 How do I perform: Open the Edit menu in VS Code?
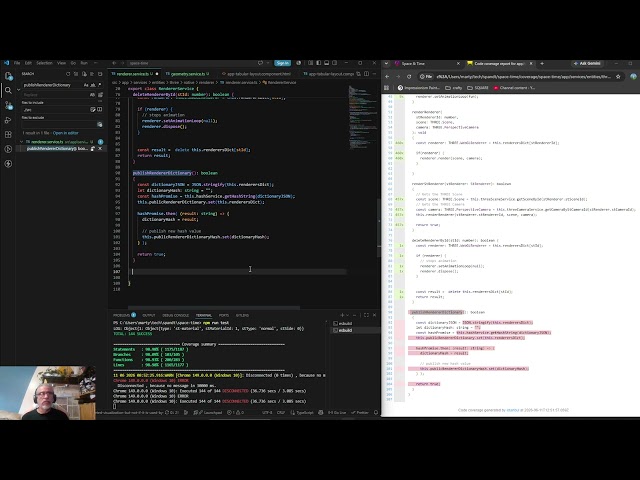click(x=28, y=63)
